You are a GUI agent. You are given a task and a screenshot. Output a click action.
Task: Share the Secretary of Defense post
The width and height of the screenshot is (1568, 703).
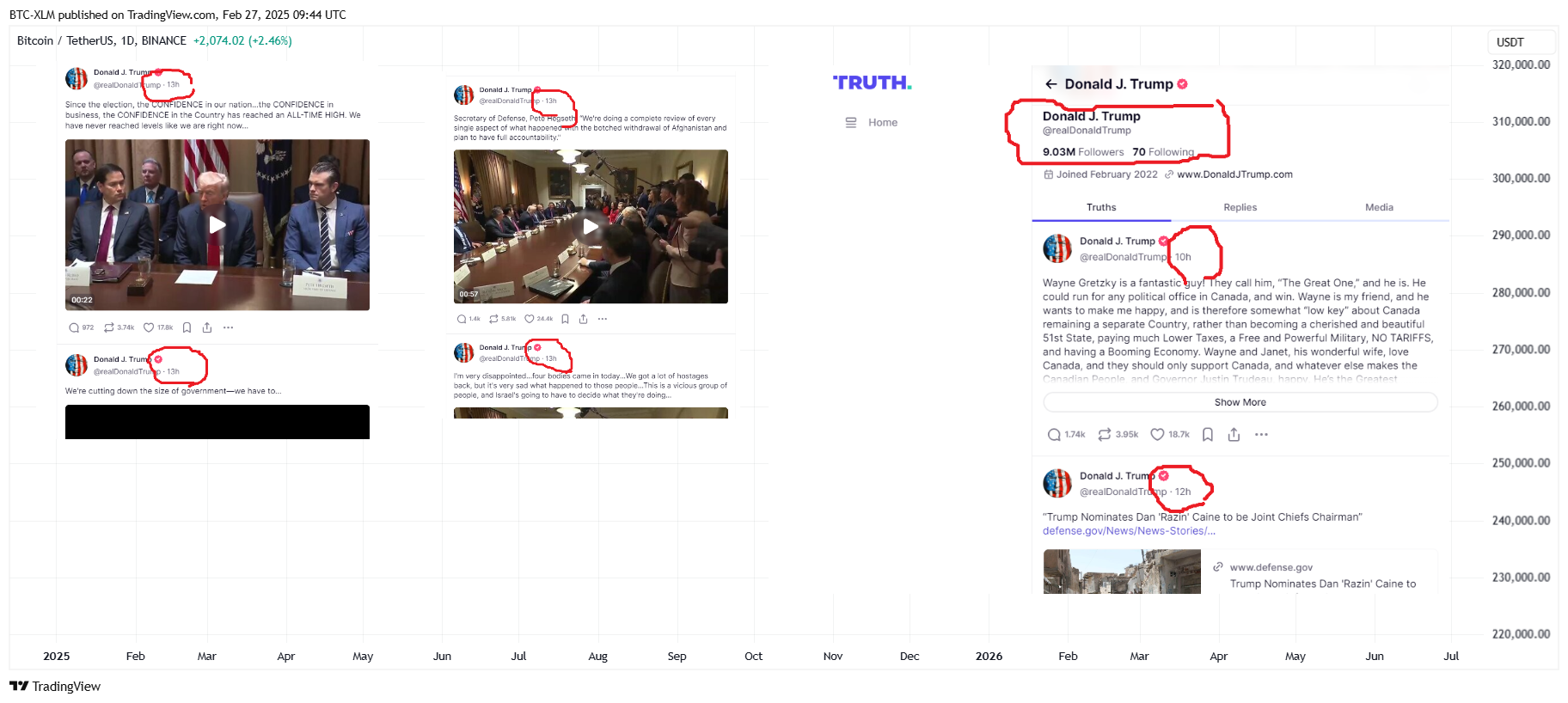pos(583,319)
